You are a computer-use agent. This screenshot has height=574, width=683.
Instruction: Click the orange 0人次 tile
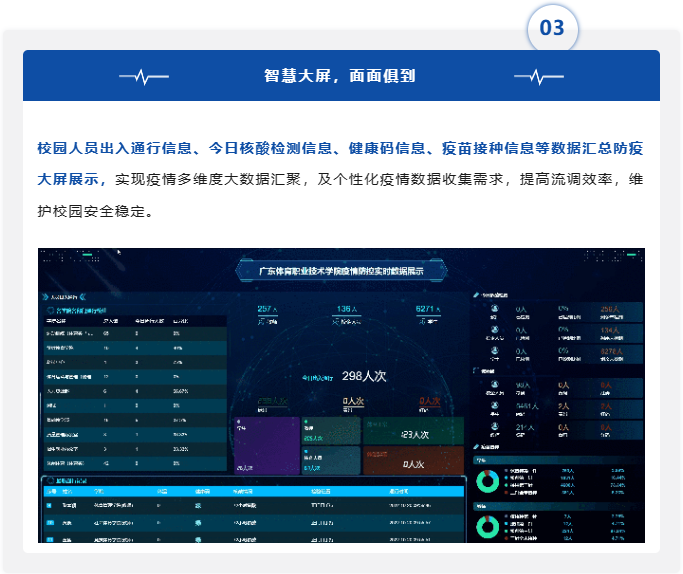[x=413, y=463]
